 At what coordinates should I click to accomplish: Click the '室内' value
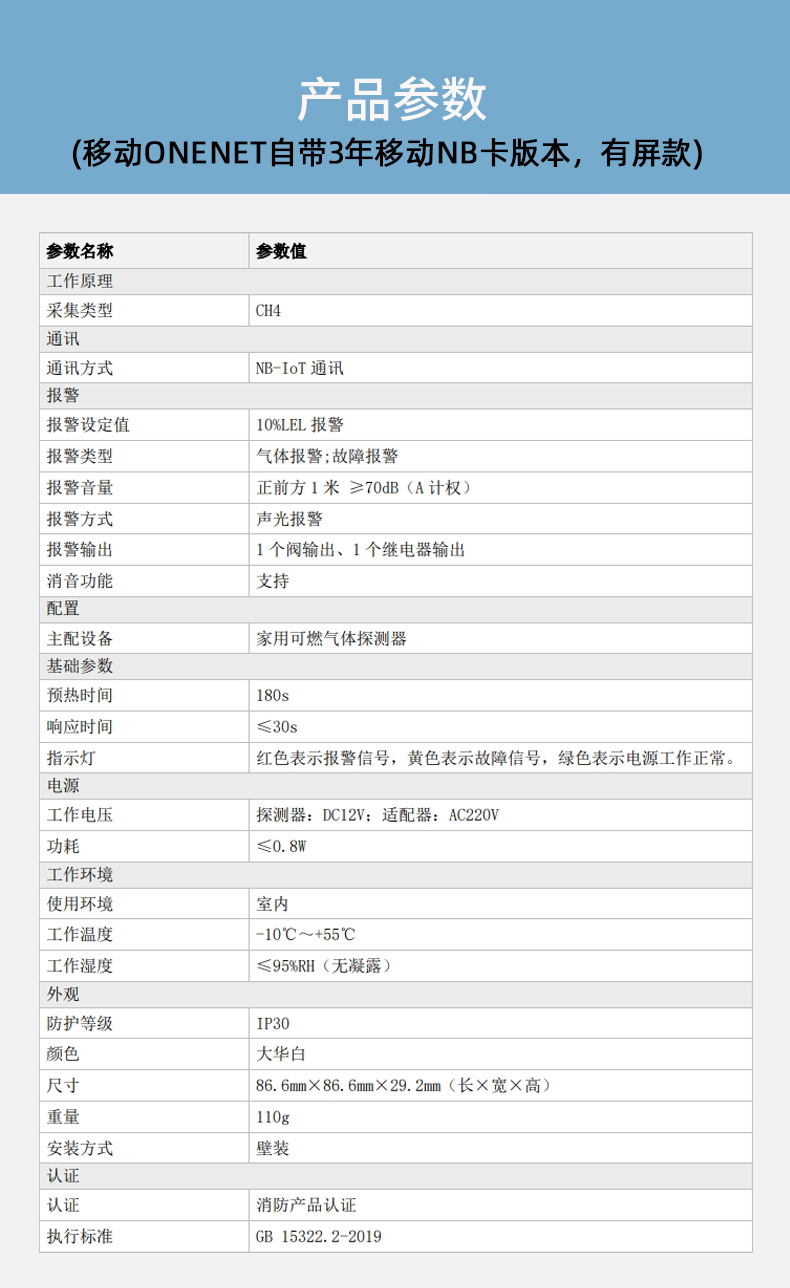tap(273, 904)
